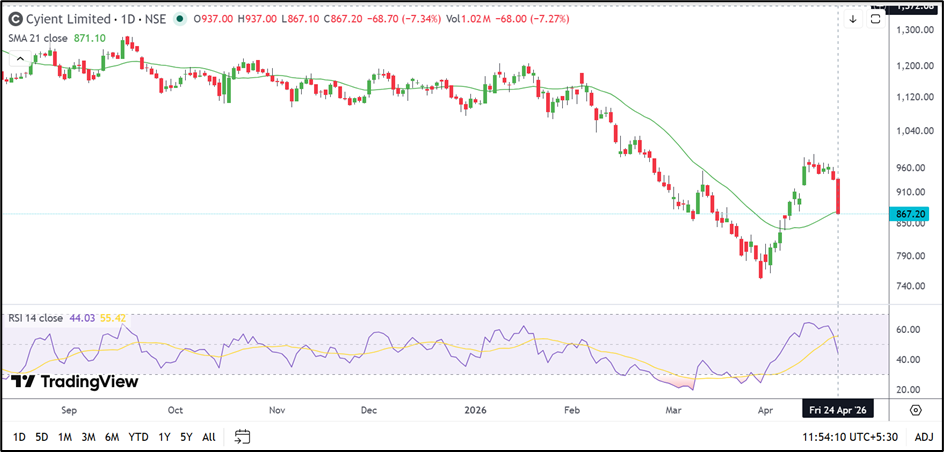This screenshot has height=452, width=944.
Task: Show the 1Y range
Action: (x=165, y=437)
